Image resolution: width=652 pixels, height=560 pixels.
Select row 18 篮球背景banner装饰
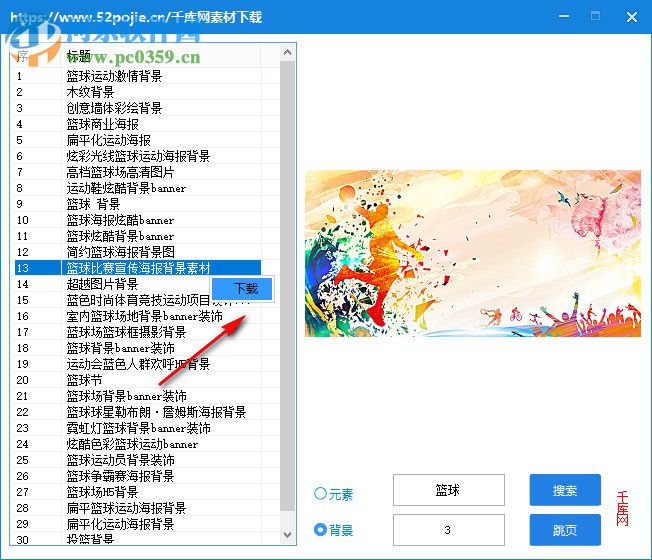[x=138, y=348]
